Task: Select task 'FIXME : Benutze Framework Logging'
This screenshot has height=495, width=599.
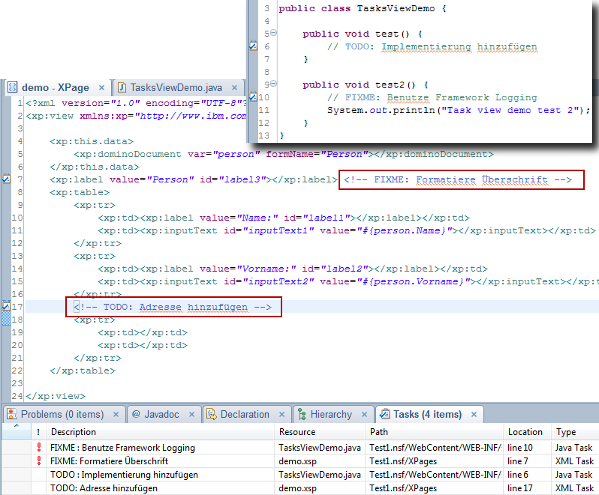Action: pos(123,448)
